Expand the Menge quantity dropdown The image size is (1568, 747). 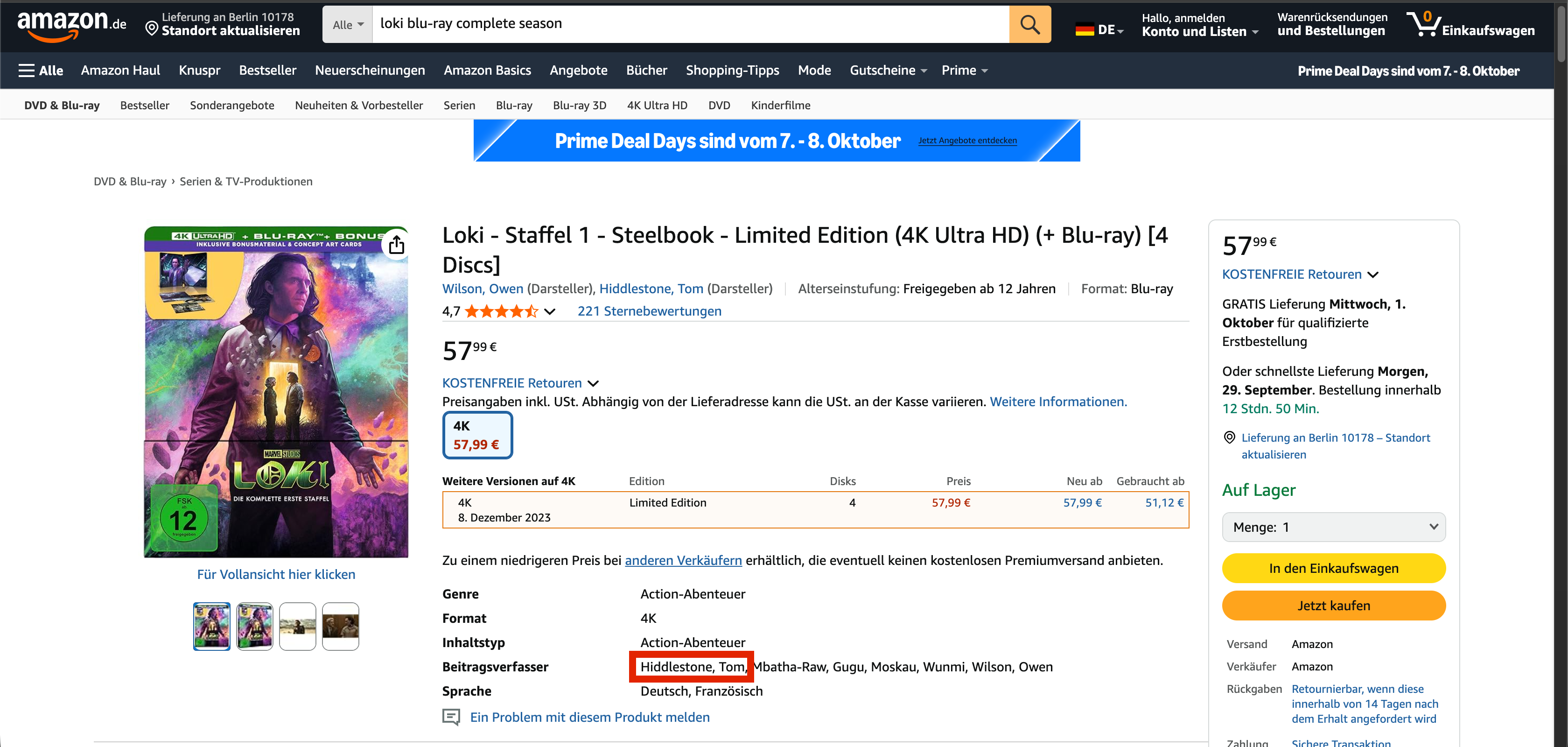click(x=1333, y=527)
